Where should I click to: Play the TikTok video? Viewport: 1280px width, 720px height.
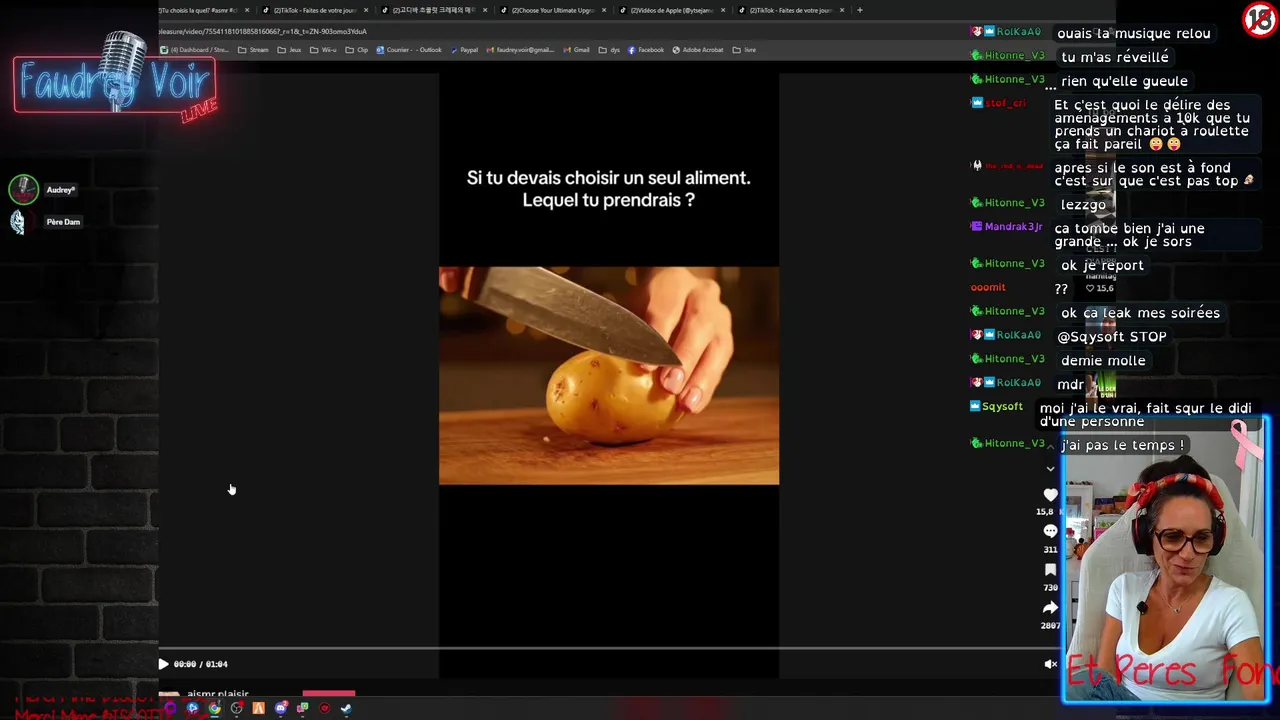[163, 664]
